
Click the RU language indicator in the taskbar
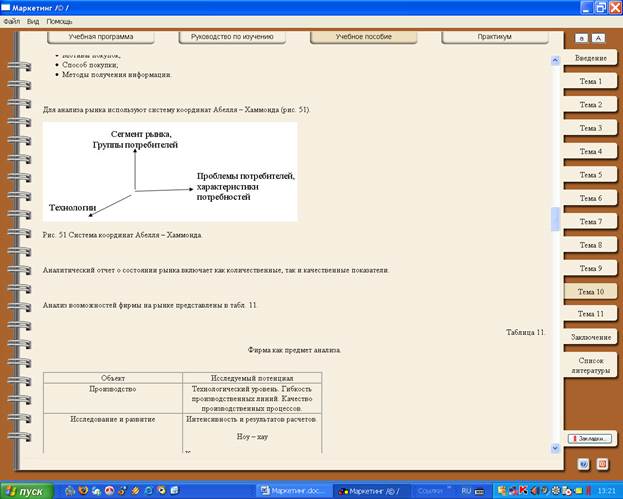(466, 491)
